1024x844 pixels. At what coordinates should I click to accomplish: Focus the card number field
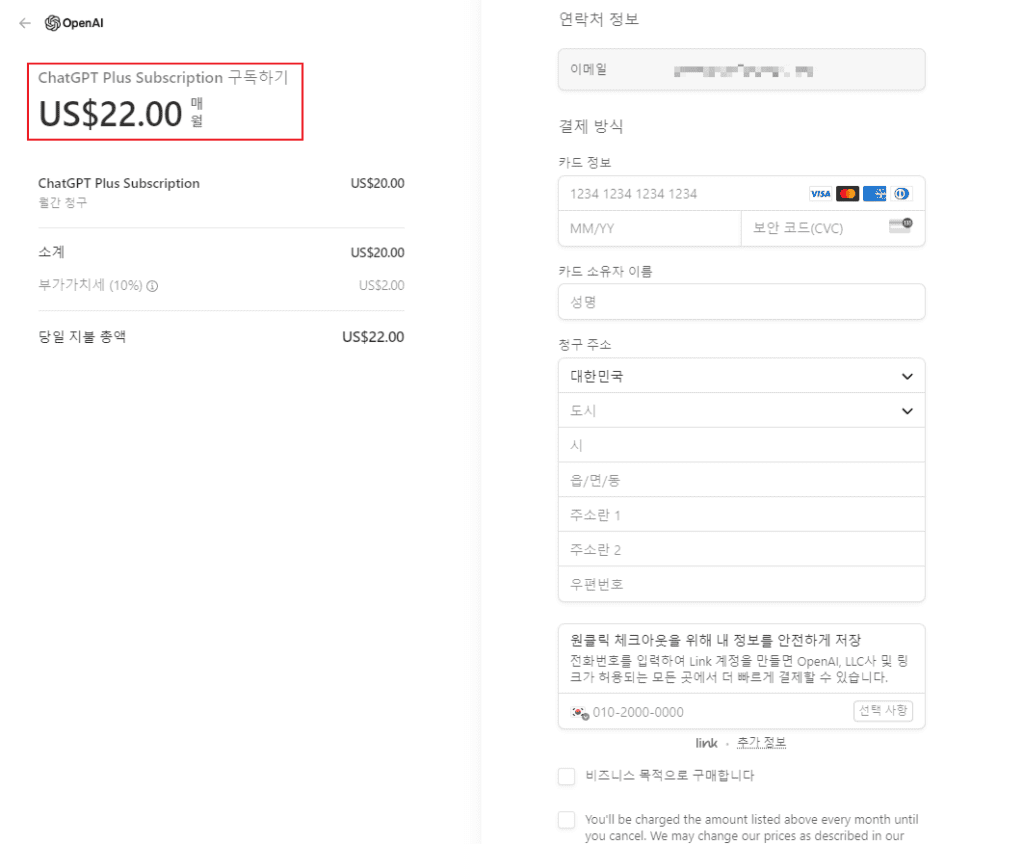(680, 194)
